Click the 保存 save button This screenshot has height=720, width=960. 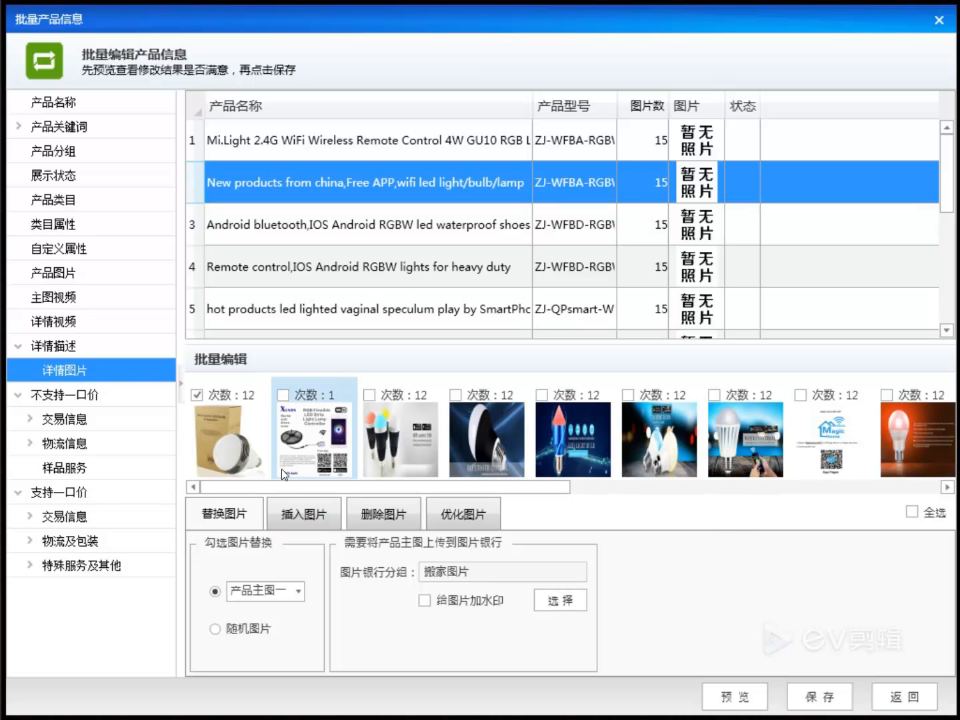point(820,697)
